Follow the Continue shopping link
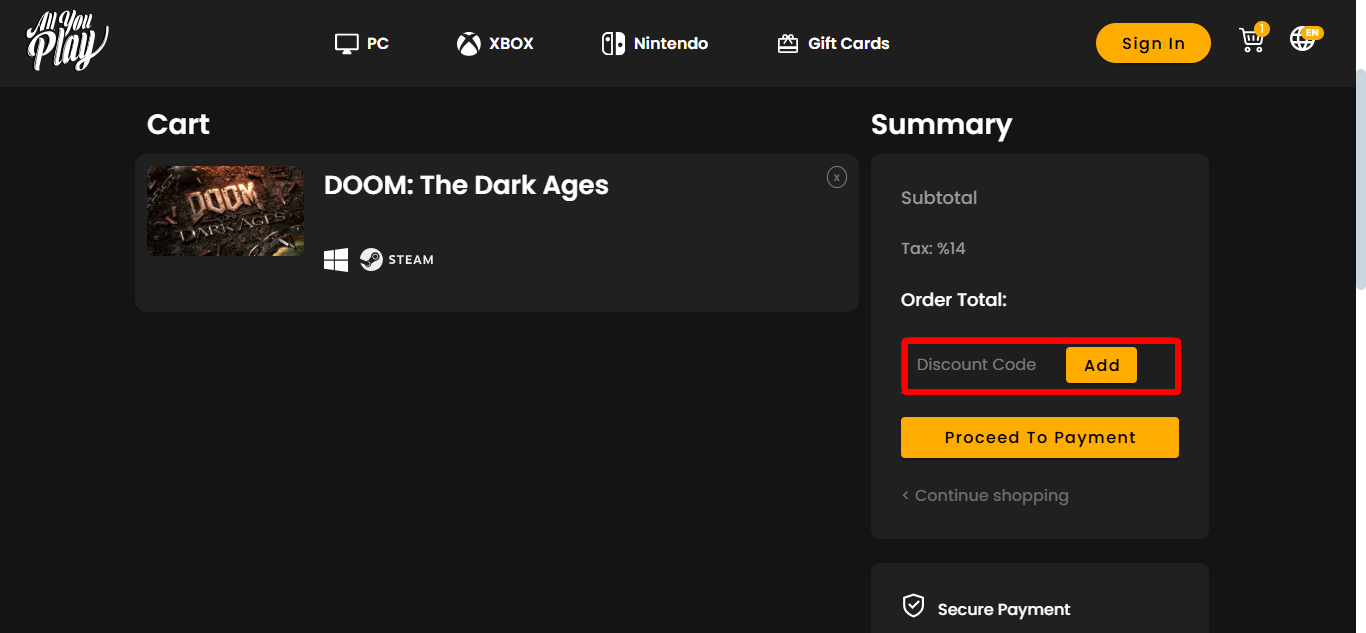 (x=985, y=496)
